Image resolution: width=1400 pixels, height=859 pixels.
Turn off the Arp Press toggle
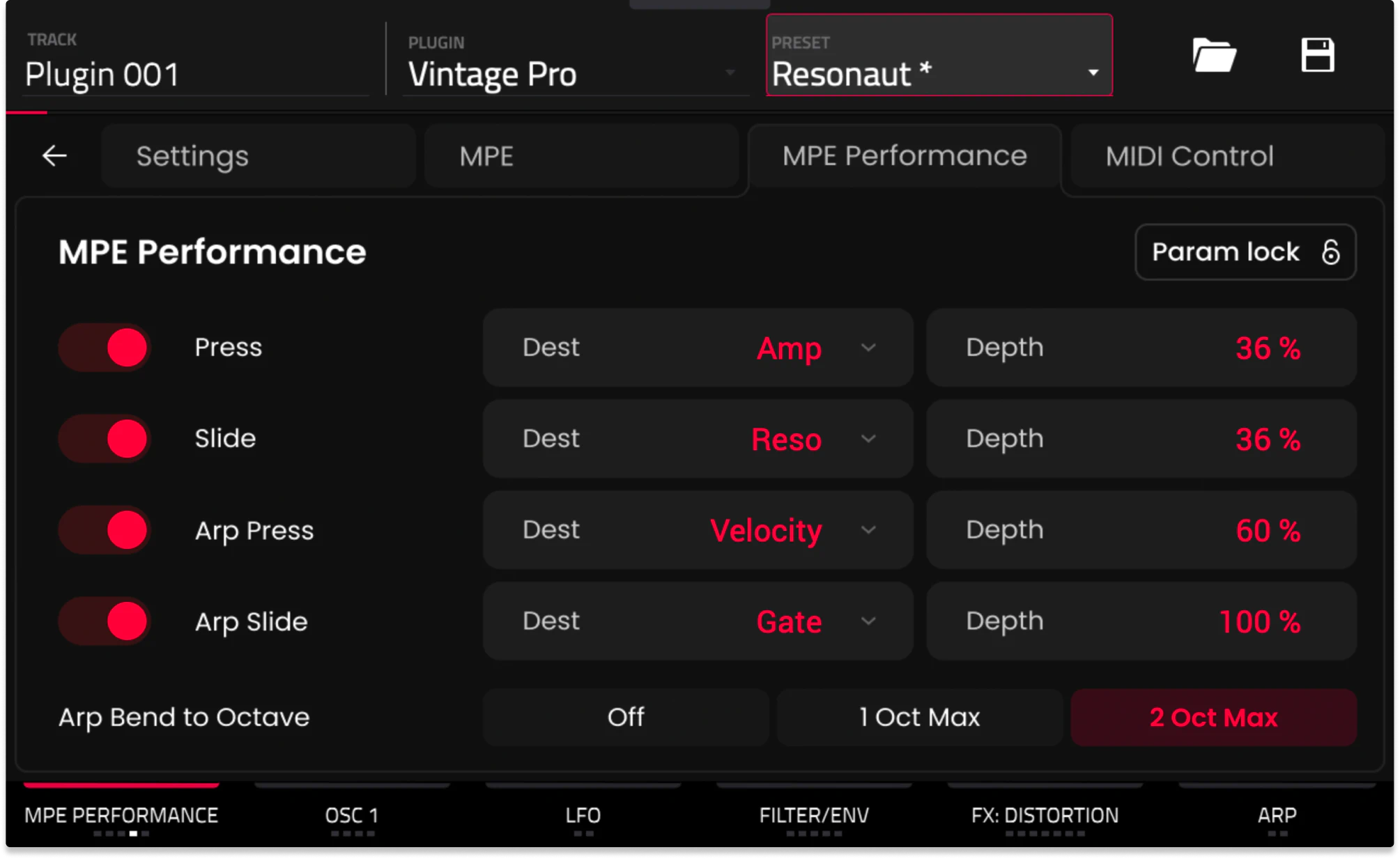click(x=105, y=530)
